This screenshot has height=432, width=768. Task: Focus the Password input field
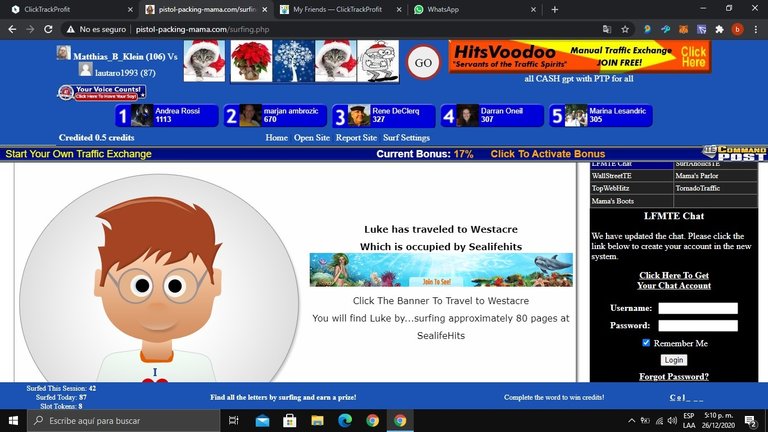698,325
